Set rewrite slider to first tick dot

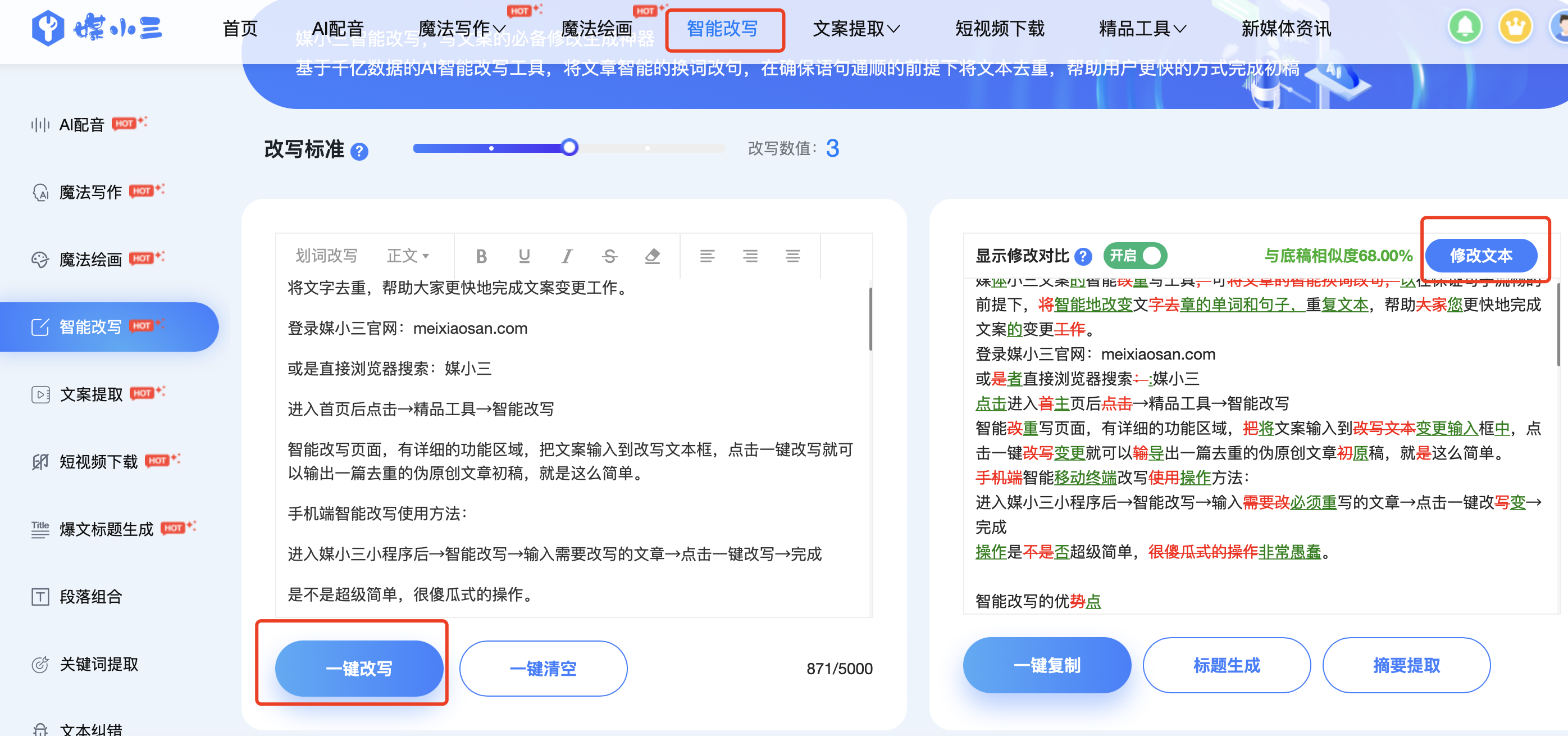coord(491,148)
